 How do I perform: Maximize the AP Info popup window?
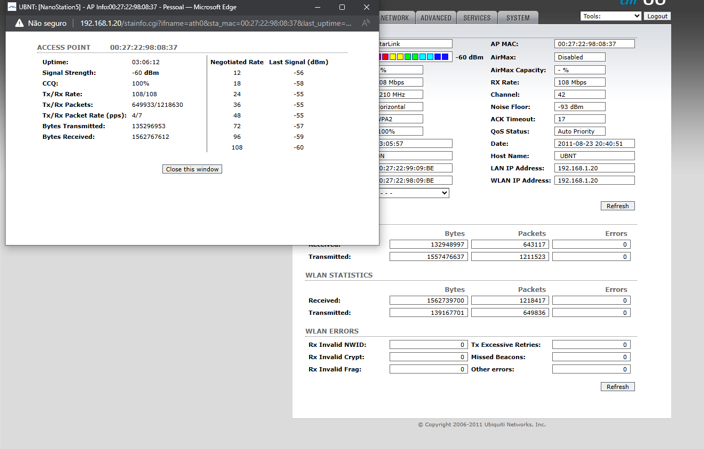click(341, 7)
